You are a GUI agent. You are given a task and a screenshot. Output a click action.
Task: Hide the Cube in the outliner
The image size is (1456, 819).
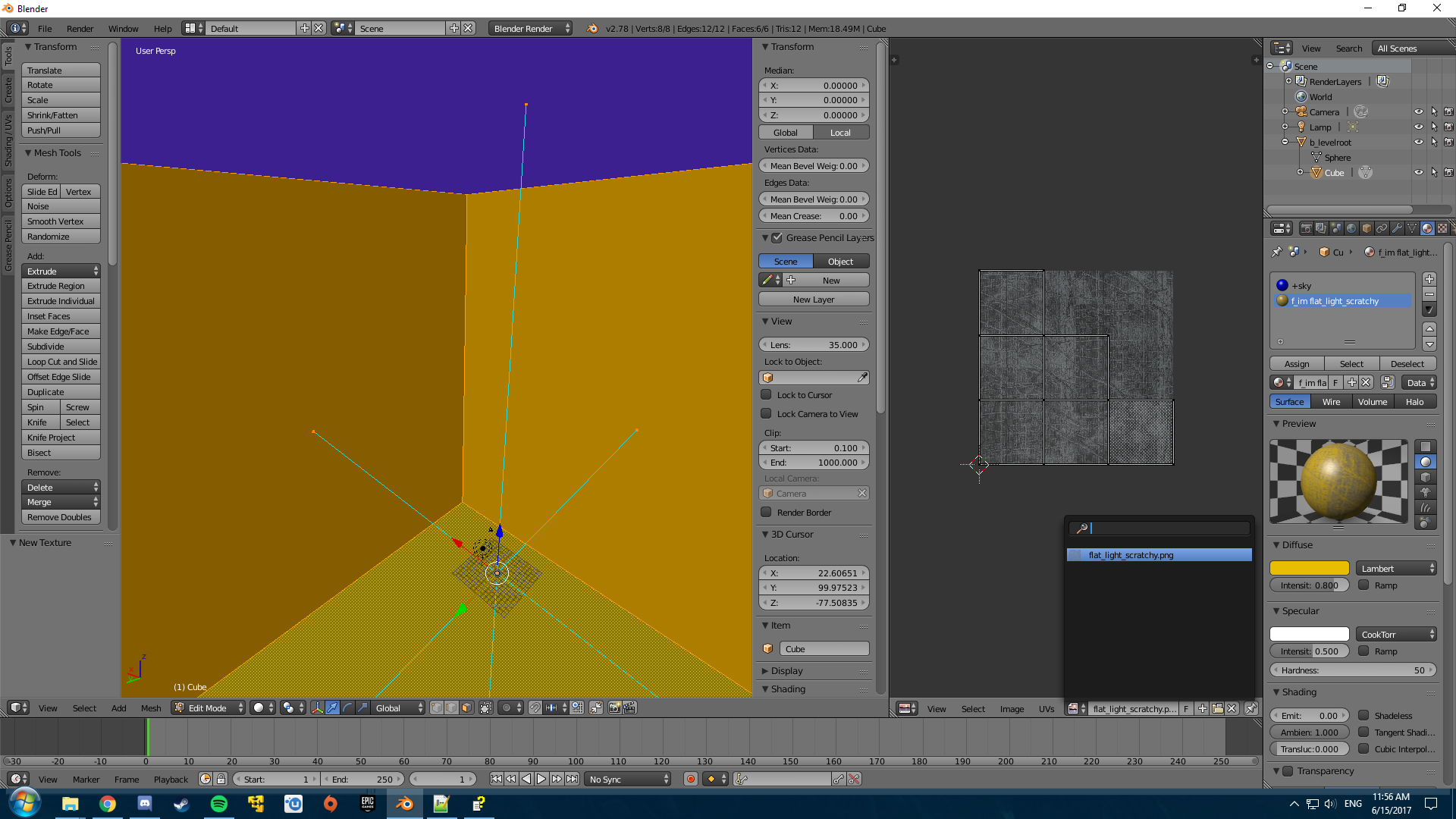click(1418, 172)
